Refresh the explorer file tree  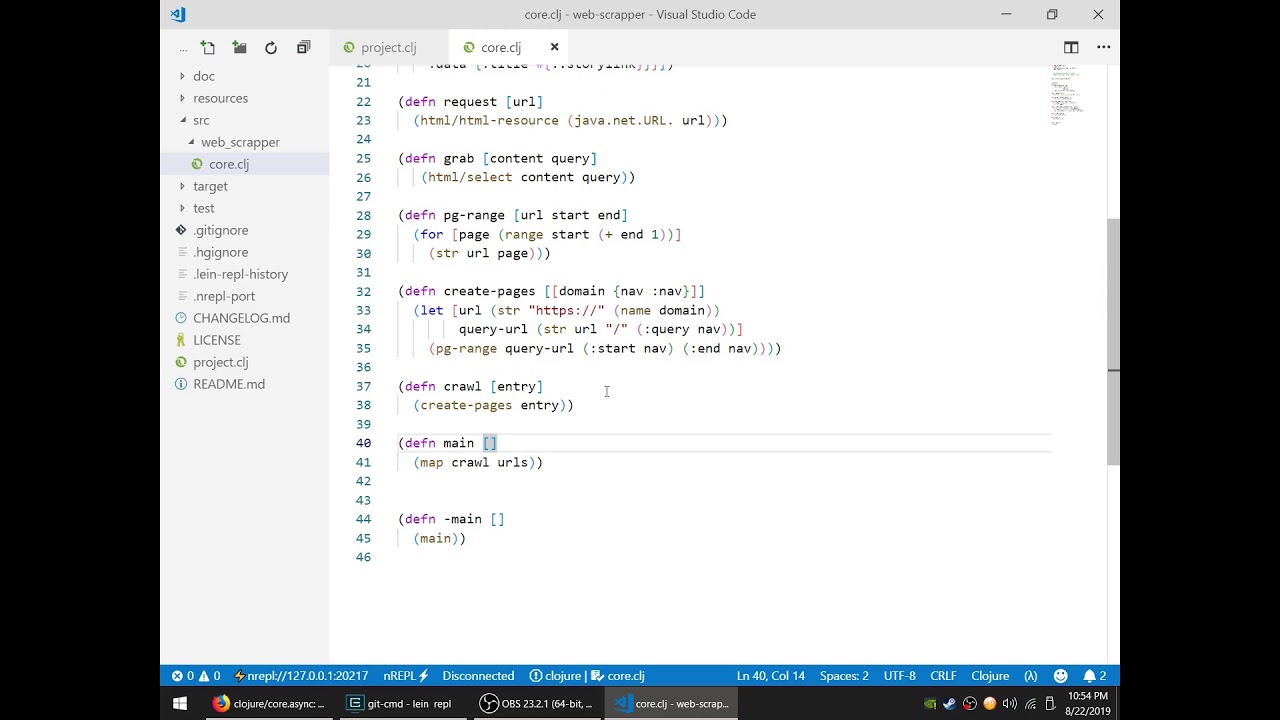271,47
